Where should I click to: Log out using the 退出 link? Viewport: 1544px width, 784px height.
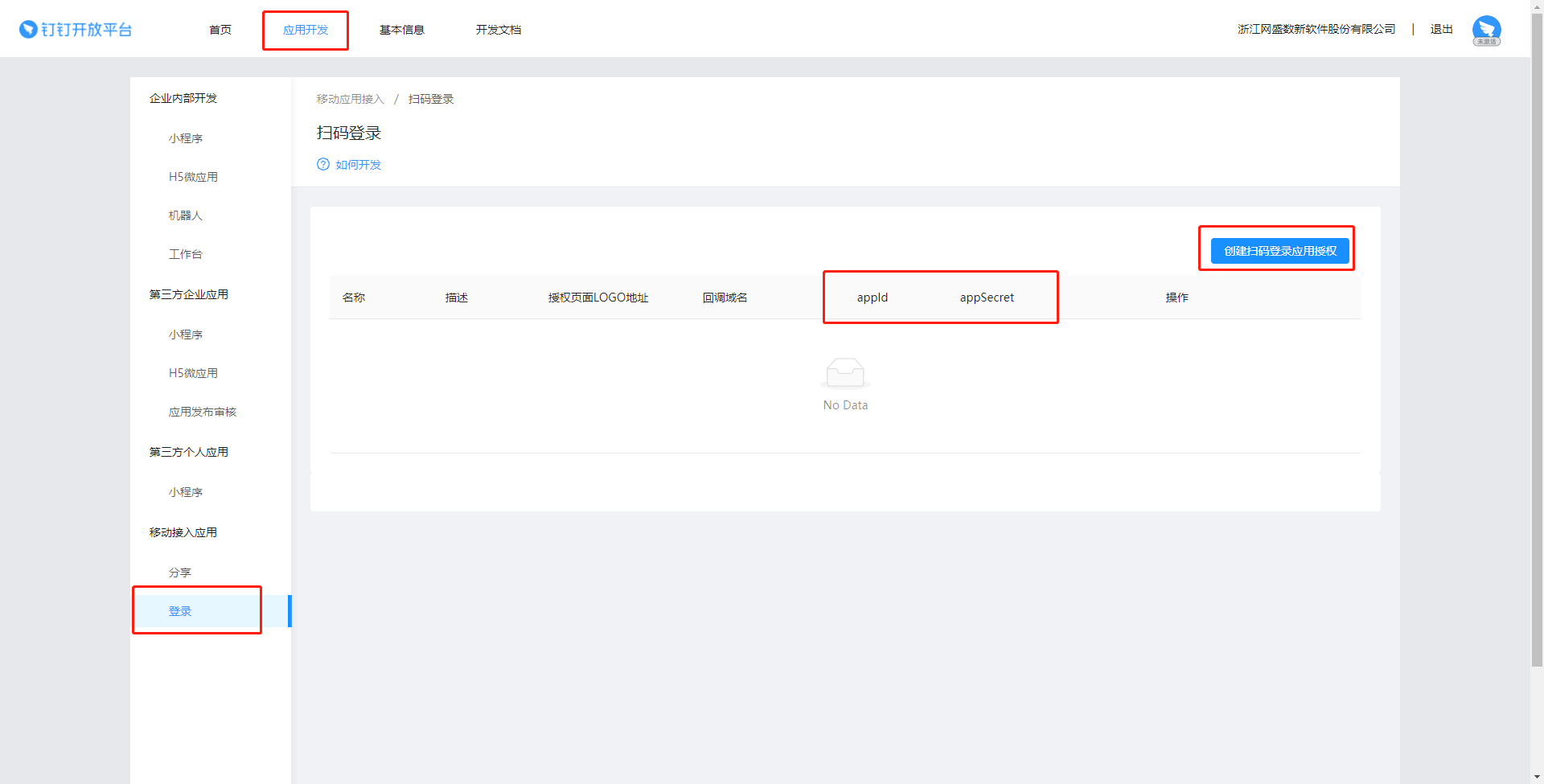coord(1441,30)
